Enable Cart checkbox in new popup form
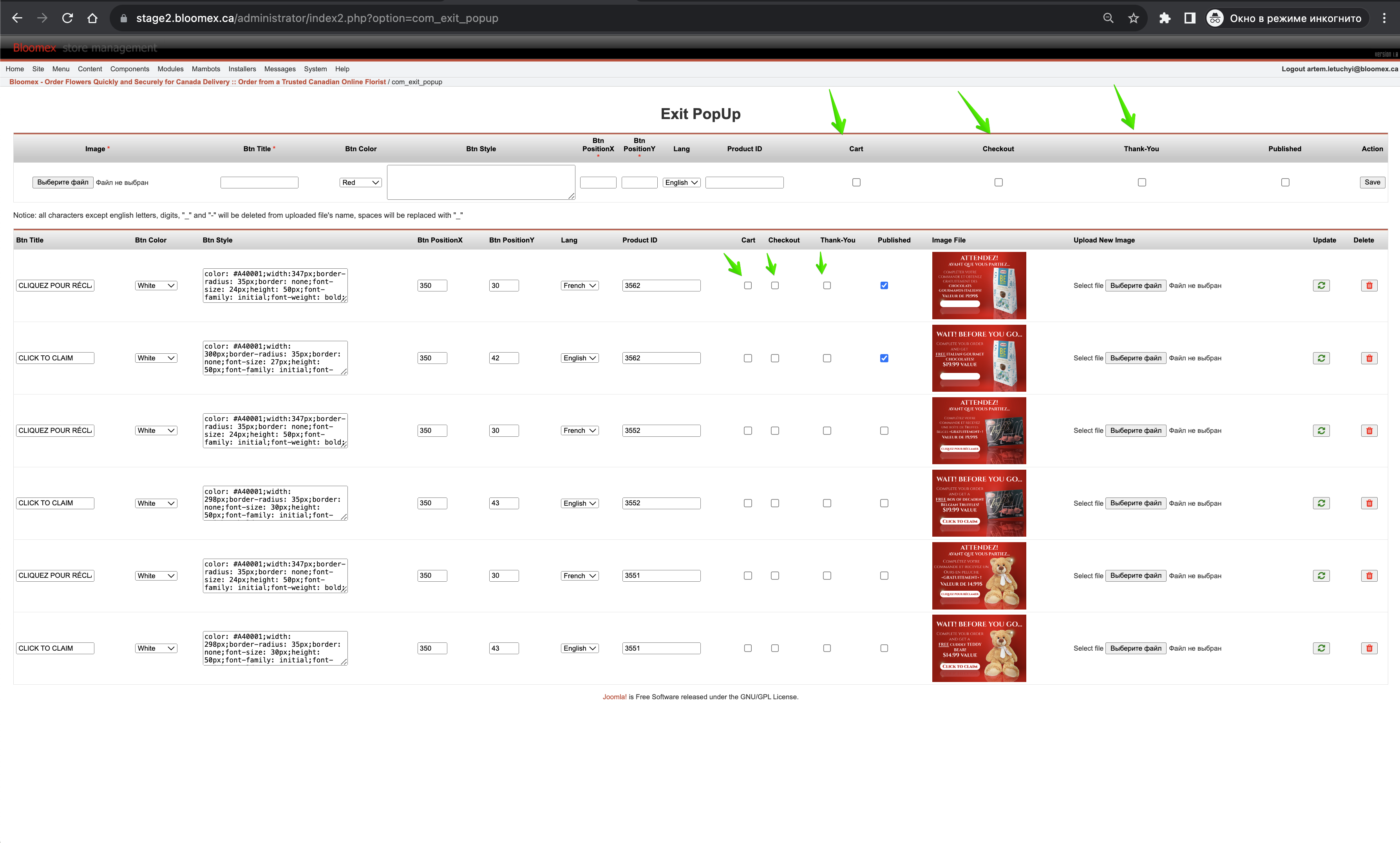This screenshot has width=1400, height=843. coord(856,182)
